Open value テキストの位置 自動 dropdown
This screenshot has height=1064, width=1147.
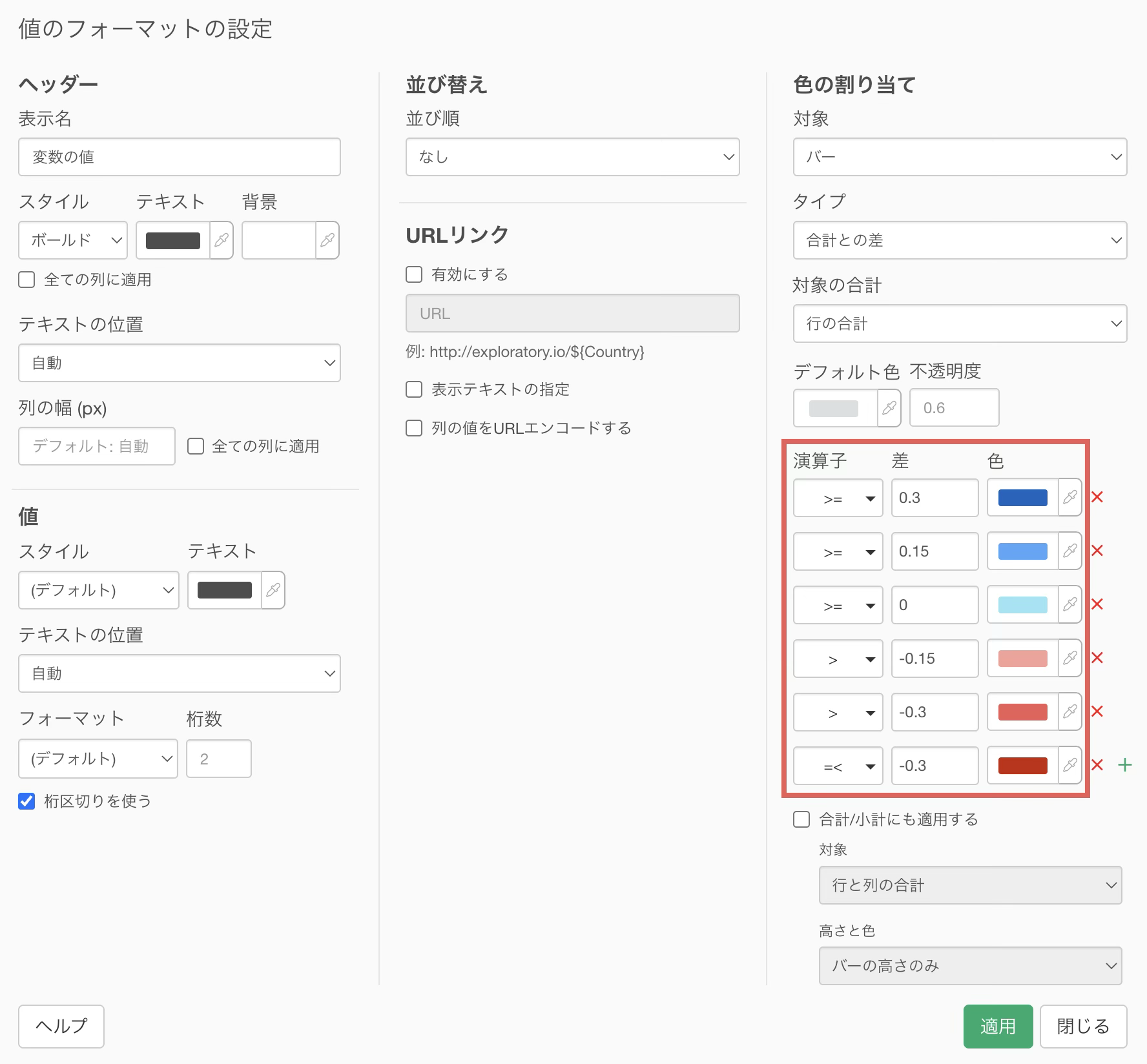(180, 673)
